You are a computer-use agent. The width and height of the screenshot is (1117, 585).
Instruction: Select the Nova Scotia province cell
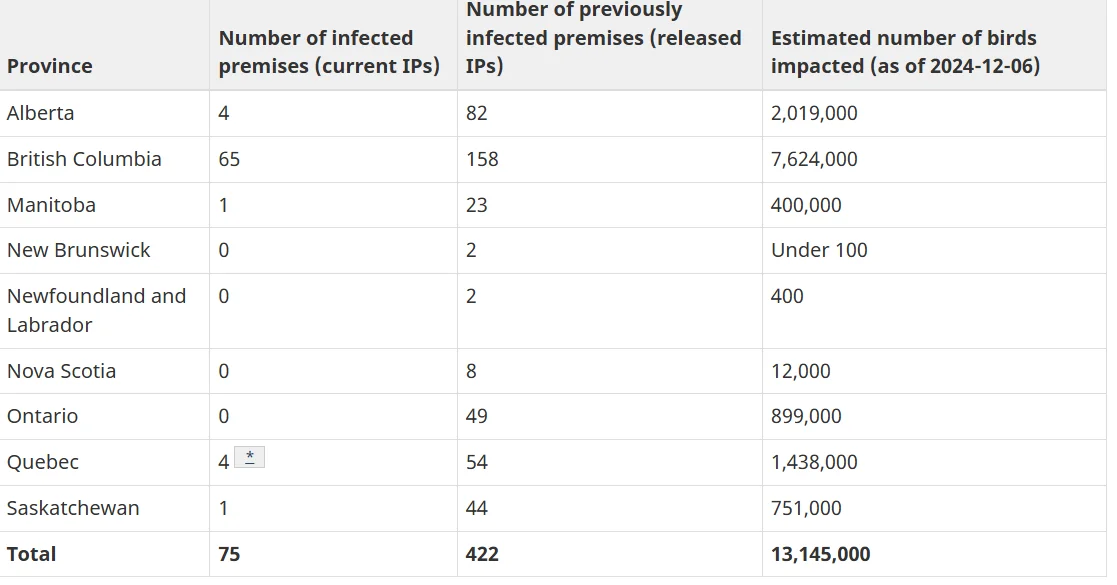point(61,371)
